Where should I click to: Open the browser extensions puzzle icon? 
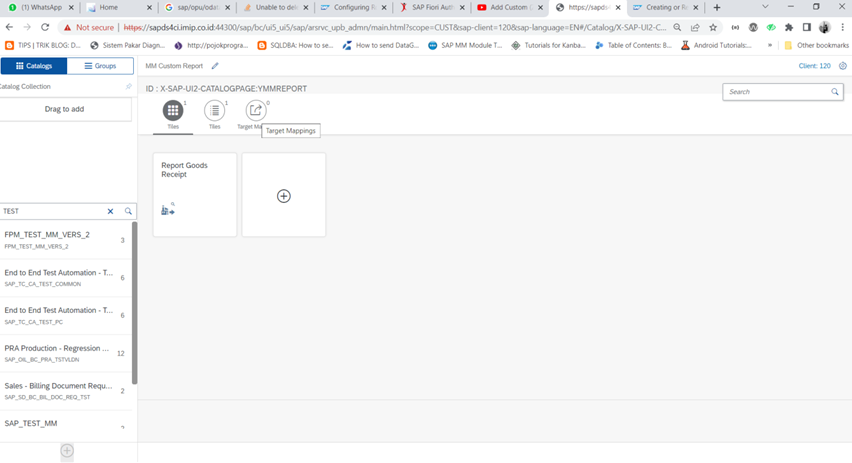(788, 27)
